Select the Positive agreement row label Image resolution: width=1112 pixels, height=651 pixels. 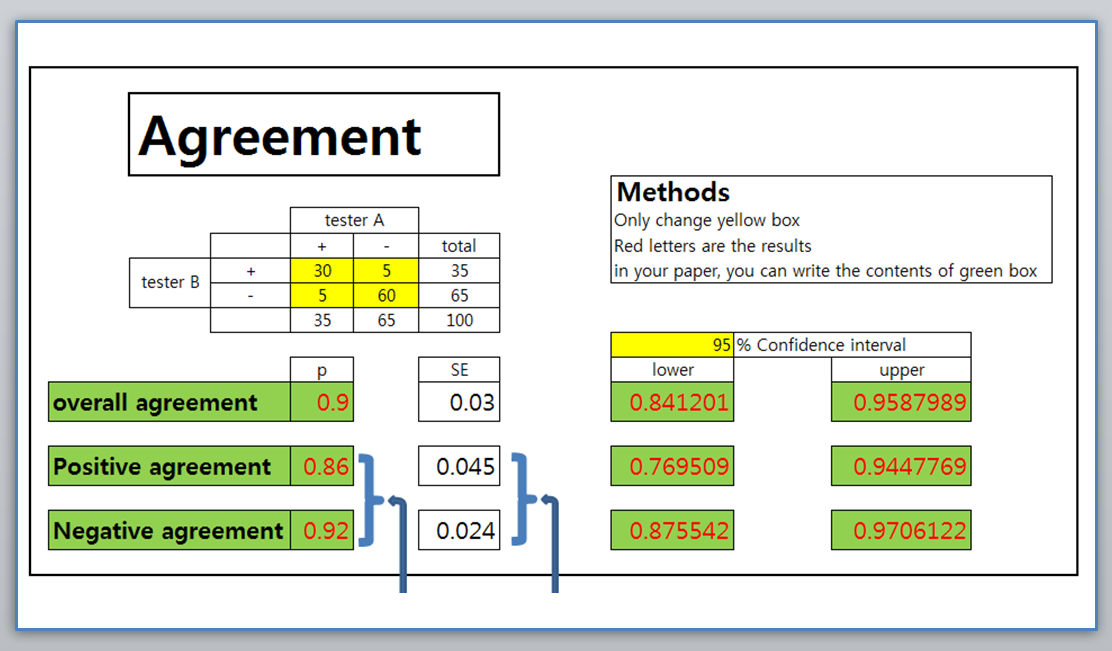tap(160, 466)
